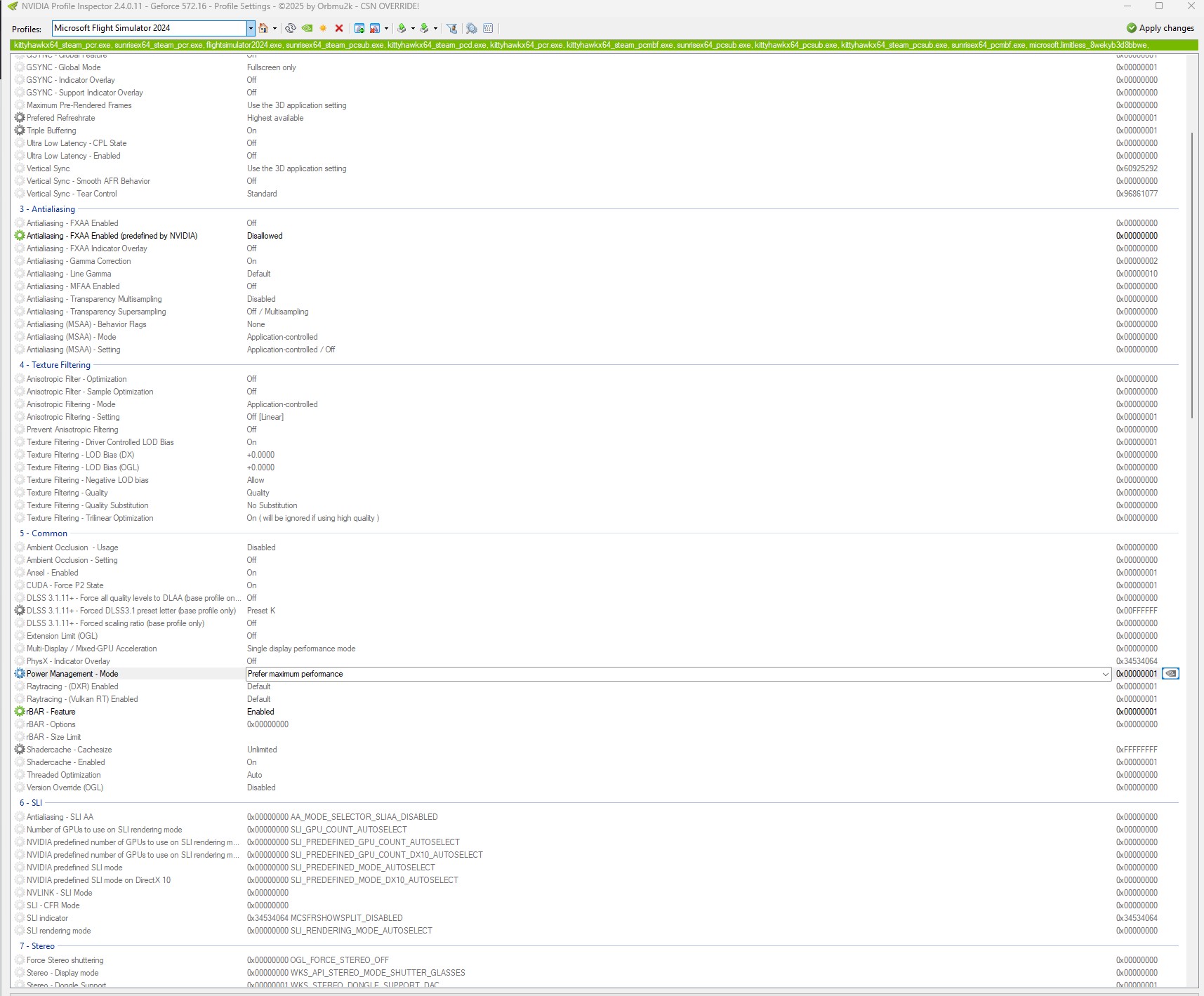Select Texture Filtering - Quality row

point(597,493)
